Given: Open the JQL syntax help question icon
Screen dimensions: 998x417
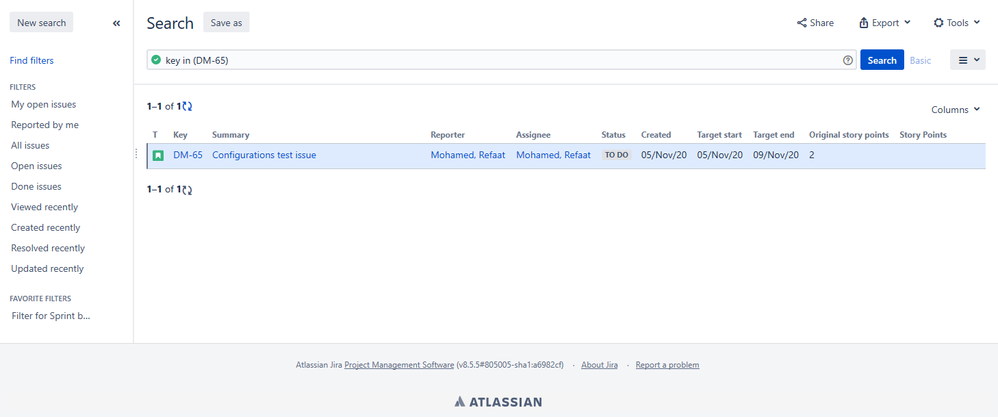Looking at the screenshot, I should point(848,60).
